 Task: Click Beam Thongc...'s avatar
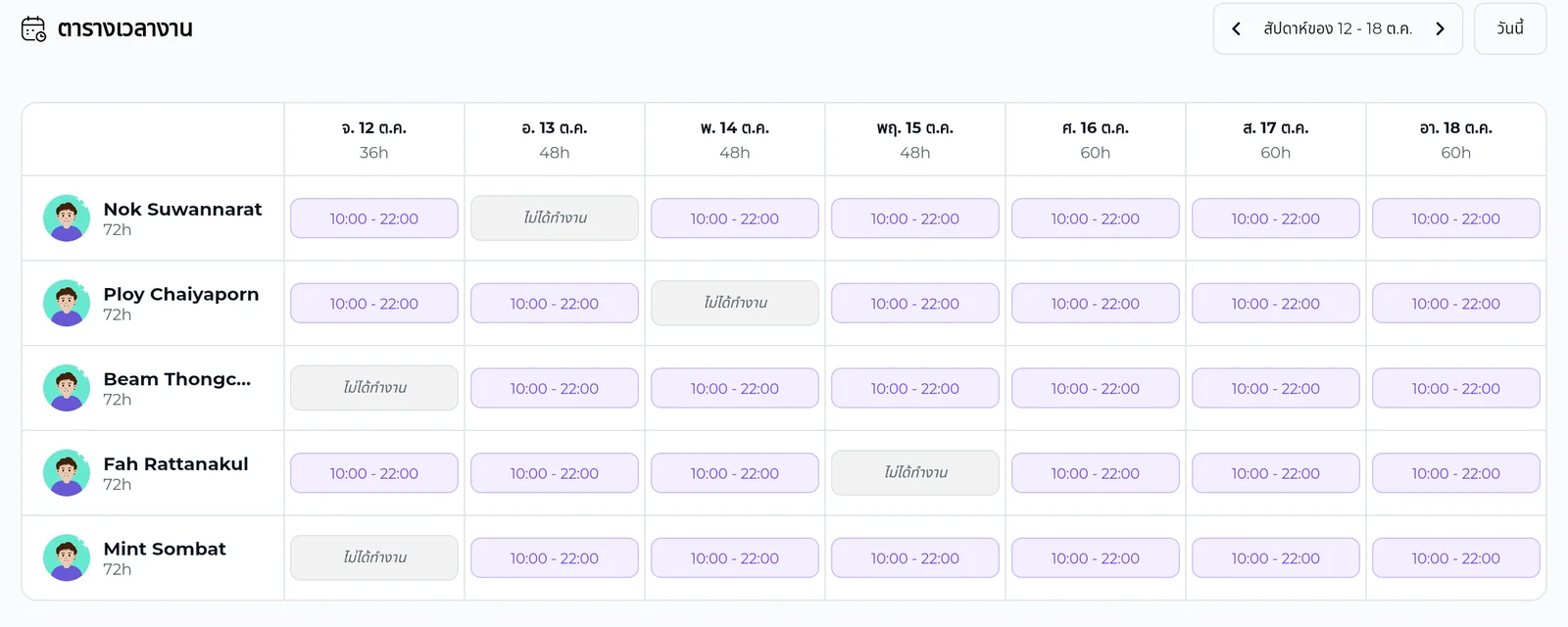click(67, 388)
